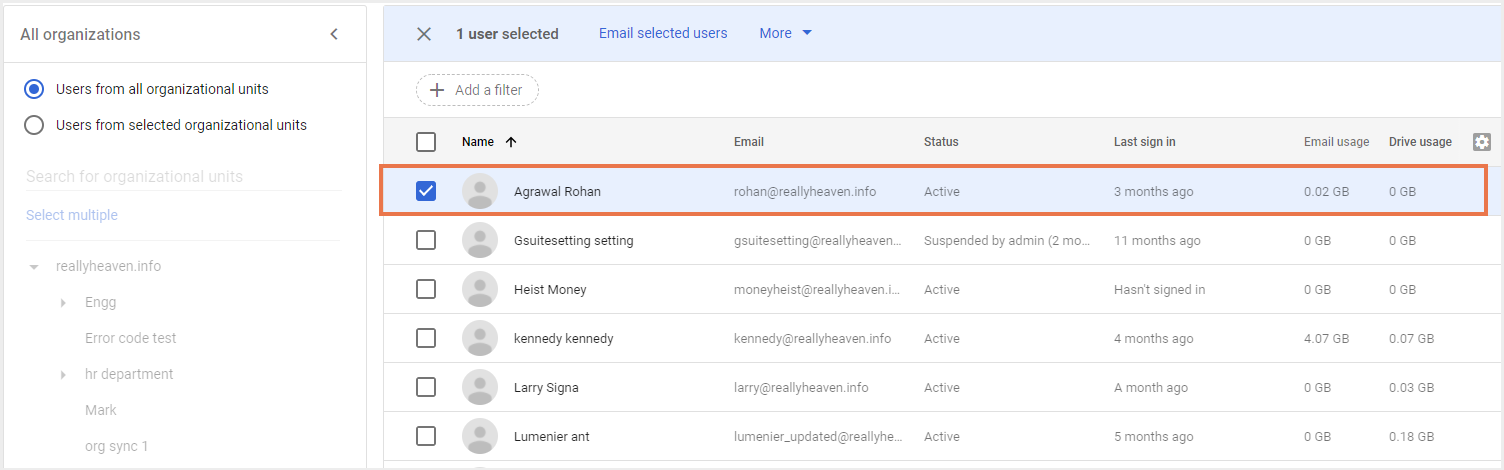The image size is (1504, 470).
Task: Expand the Engg organizational unit
Action: tap(63, 303)
